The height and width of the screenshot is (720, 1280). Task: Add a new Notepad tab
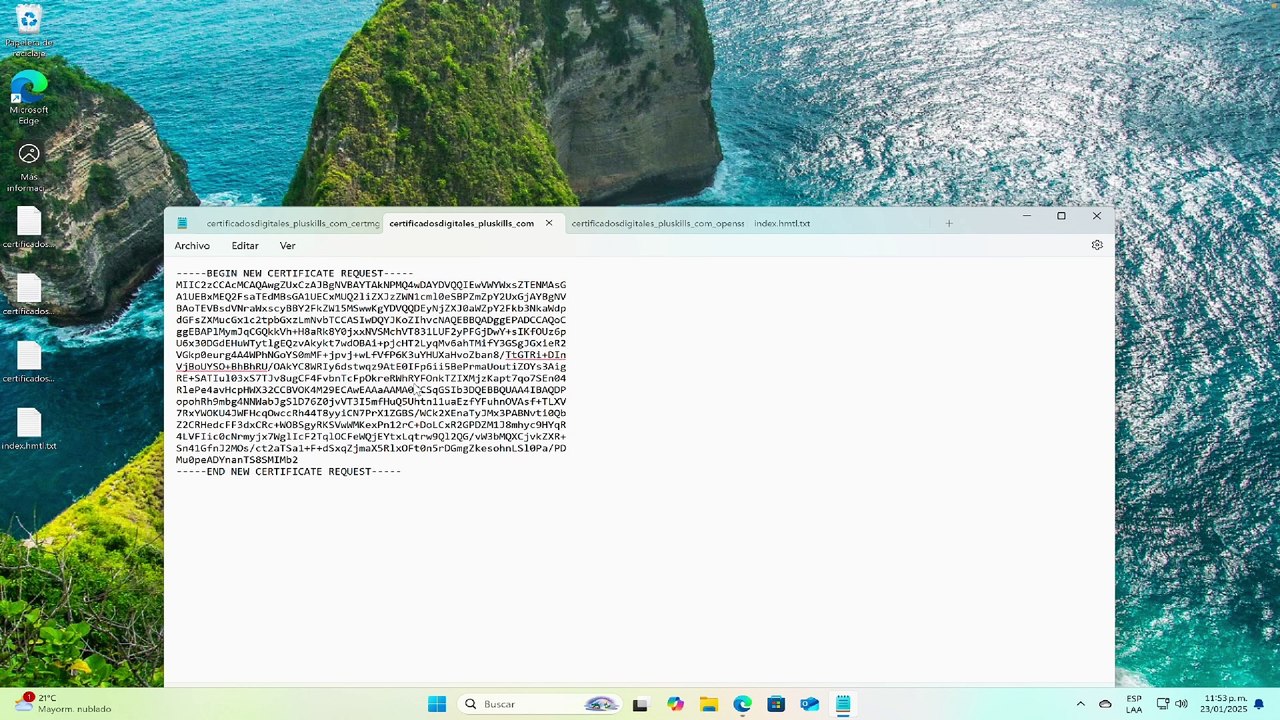click(x=949, y=223)
